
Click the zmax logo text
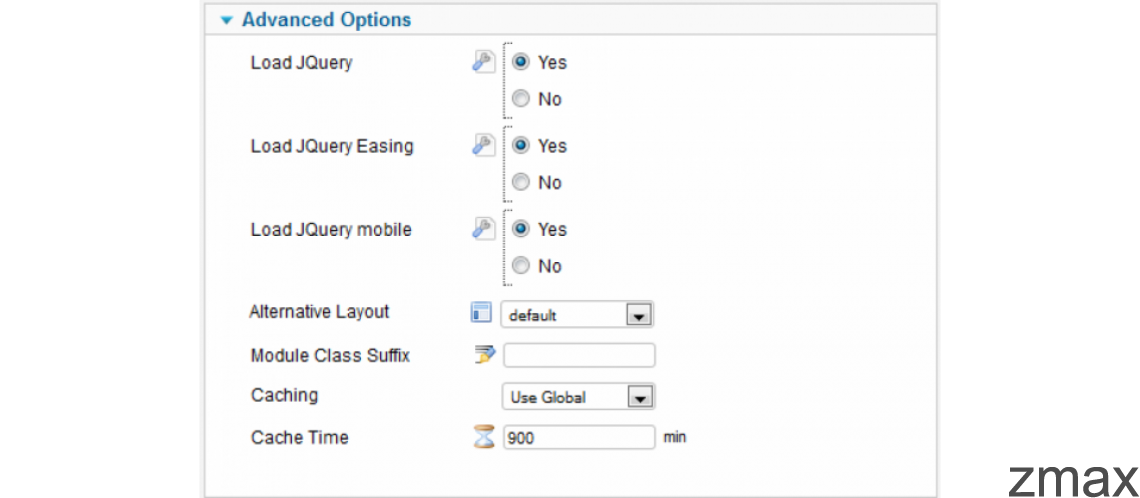point(1073,478)
